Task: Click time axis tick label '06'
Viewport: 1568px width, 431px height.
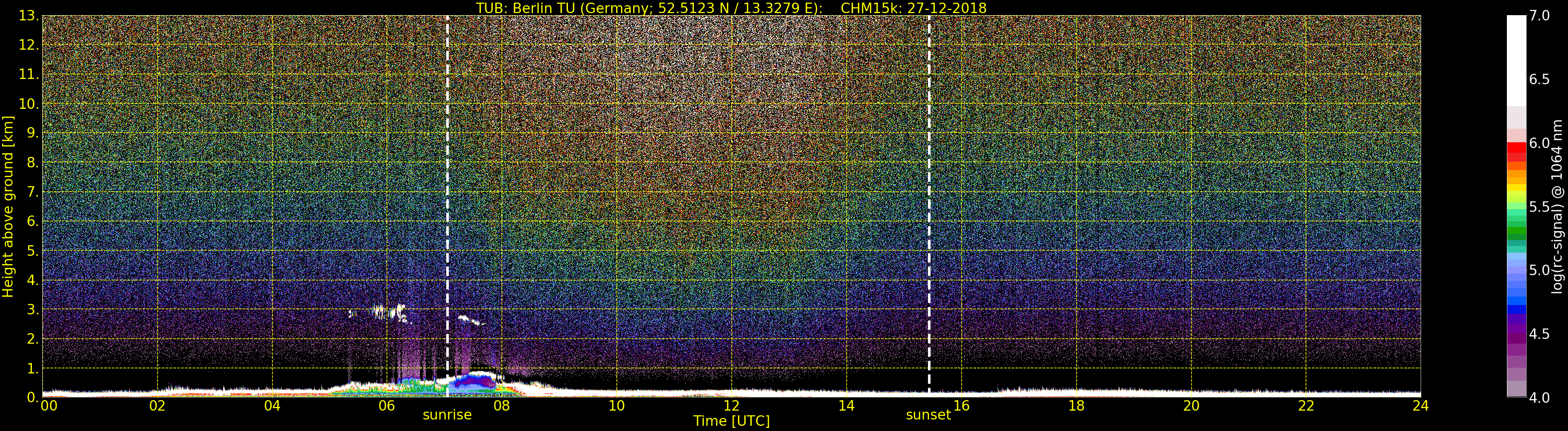Action: point(387,406)
